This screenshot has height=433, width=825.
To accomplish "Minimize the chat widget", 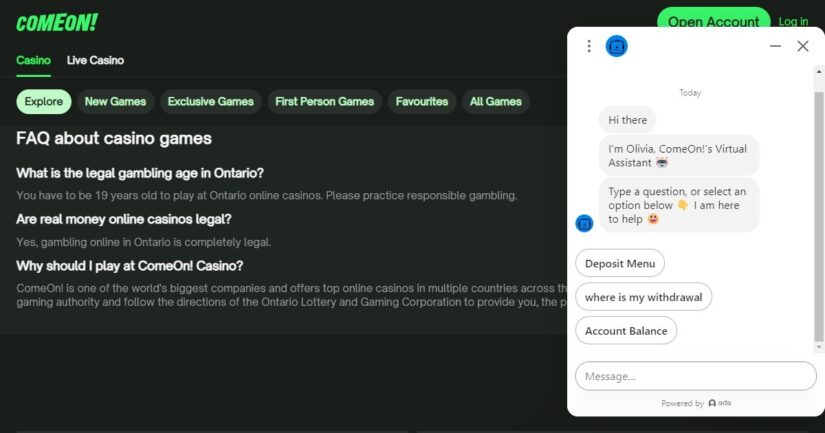I will pos(775,46).
